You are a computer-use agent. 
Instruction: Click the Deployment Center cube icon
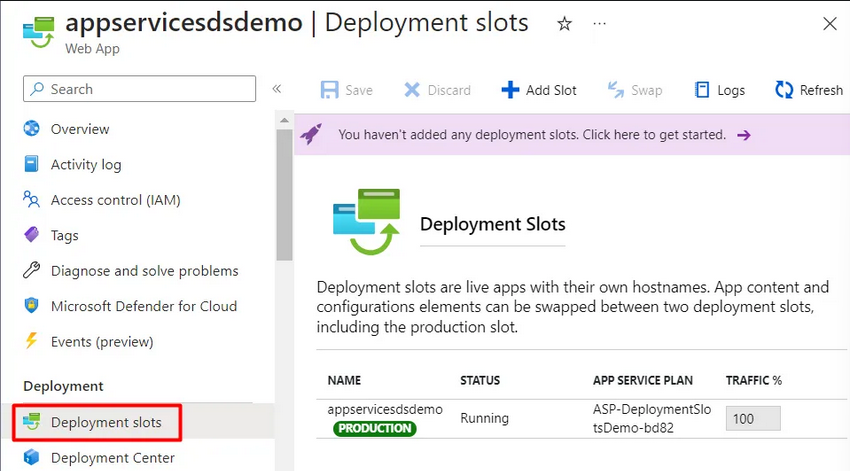coord(31,457)
